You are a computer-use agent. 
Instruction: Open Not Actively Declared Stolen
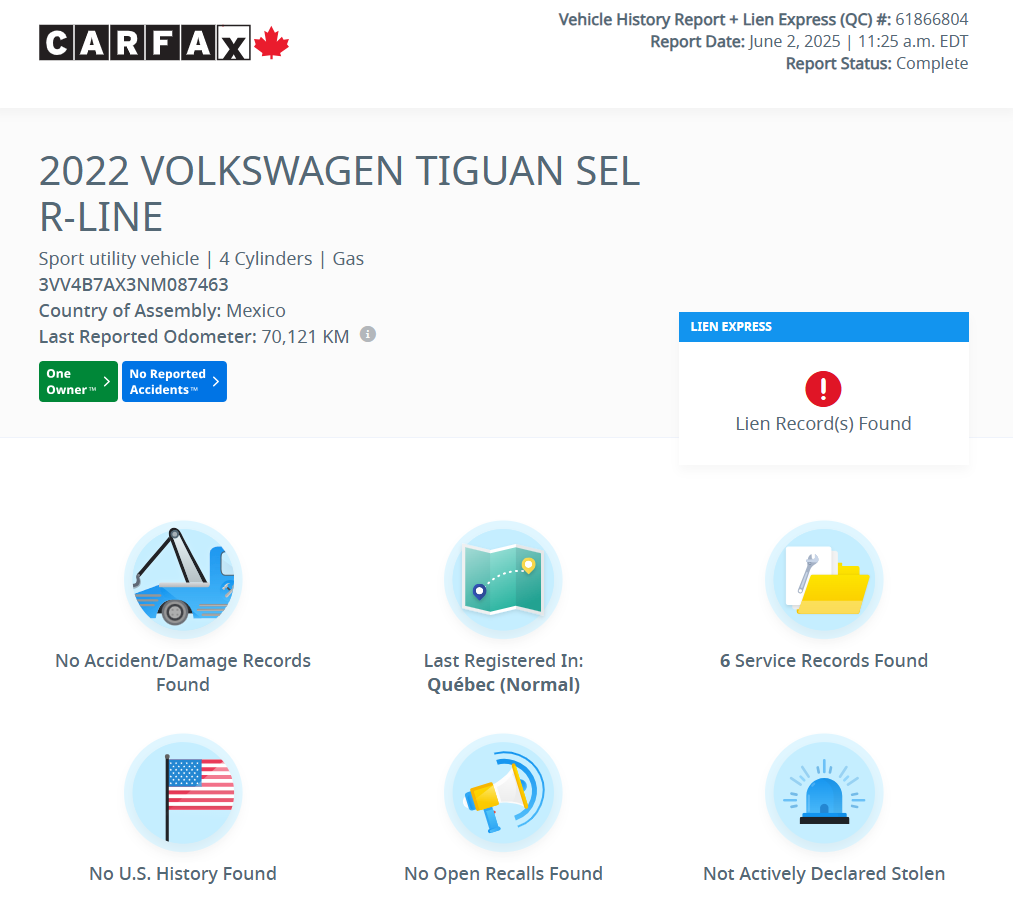(x=824, y=874)
